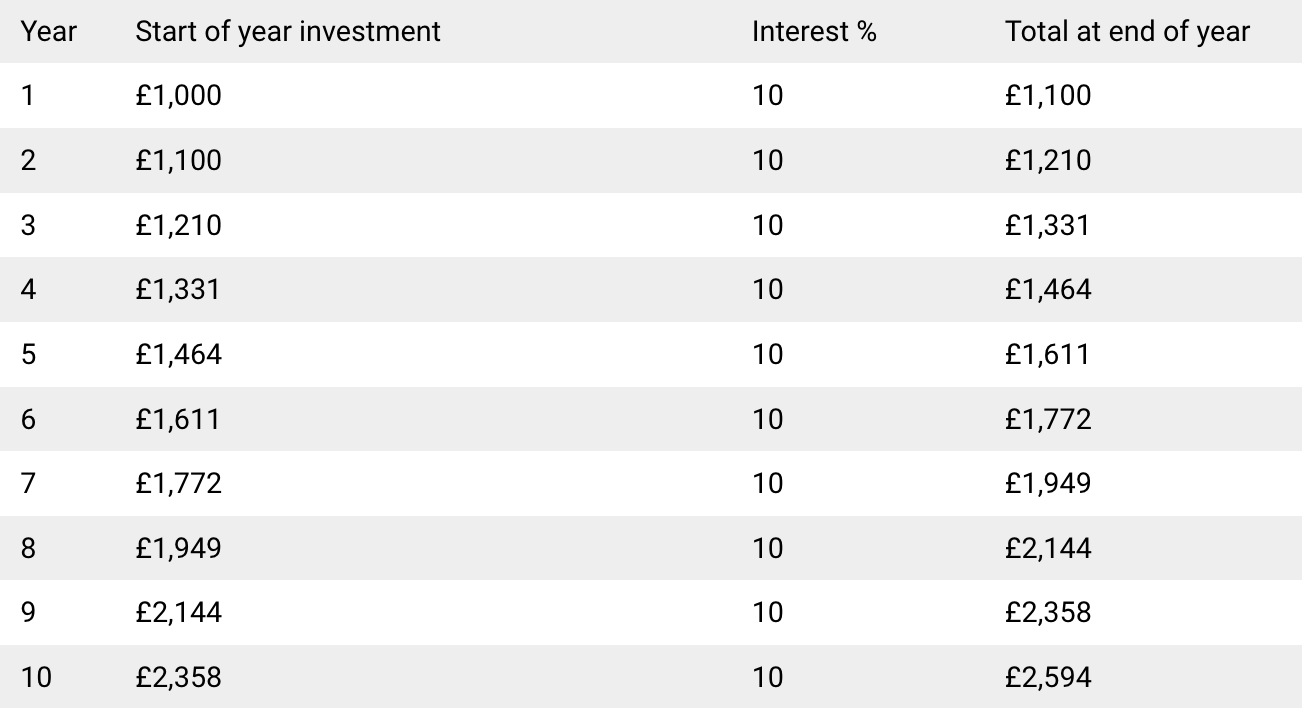The width and height of the screenshot is (1302, 708).
Task: Click the £1,464 total at end of year 4
Action: [x=1048, y=290]
